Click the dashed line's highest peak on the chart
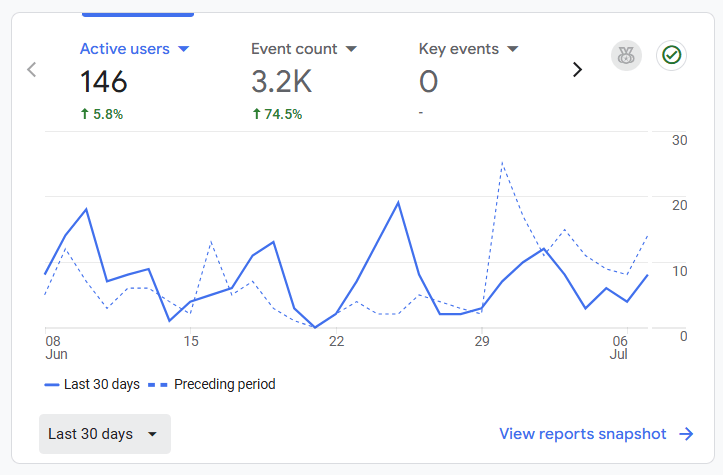This screenshot has height=475, width=723. coord(502,163)
